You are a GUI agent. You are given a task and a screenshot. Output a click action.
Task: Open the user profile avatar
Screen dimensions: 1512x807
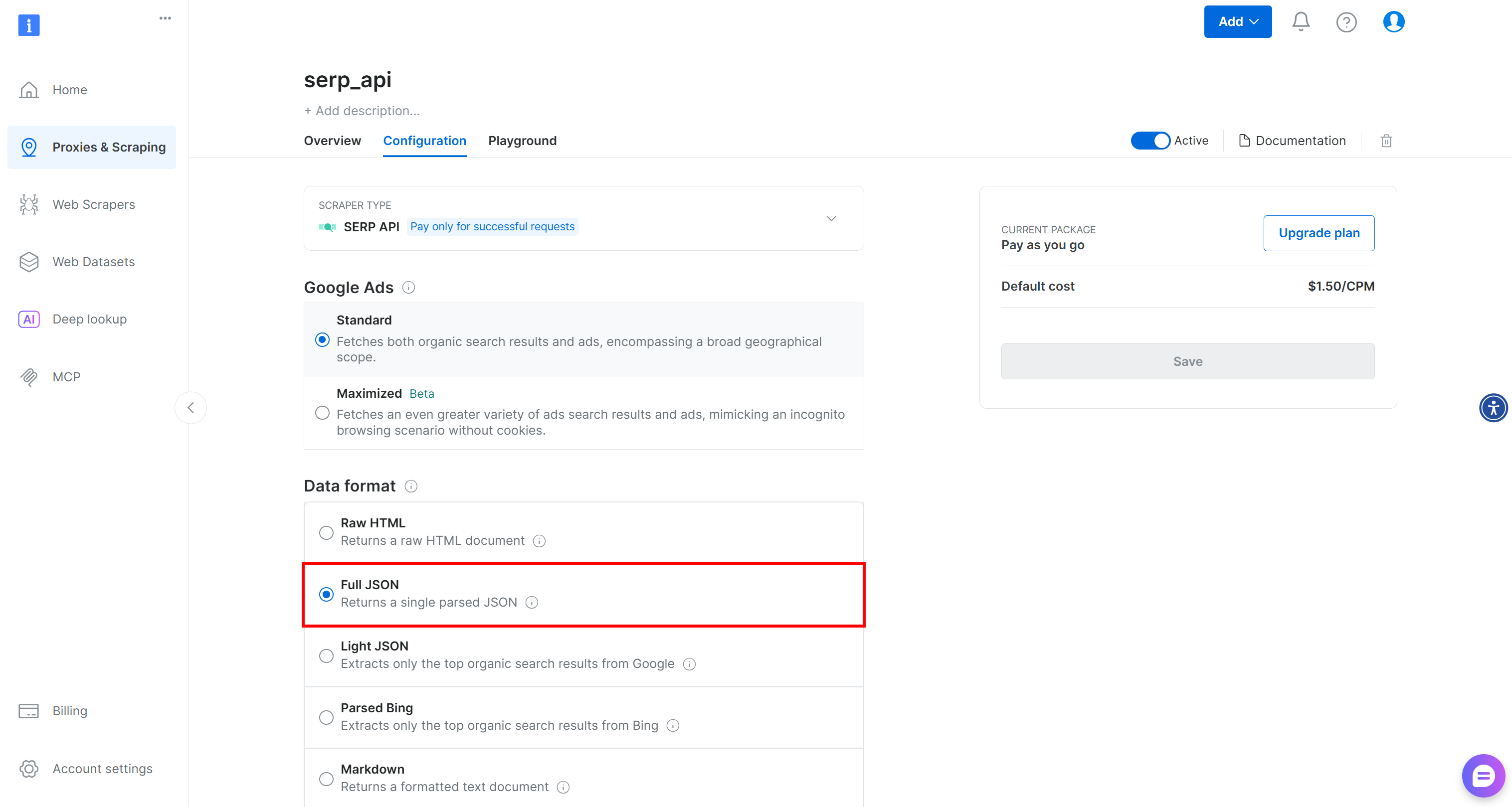point(1393,22)
